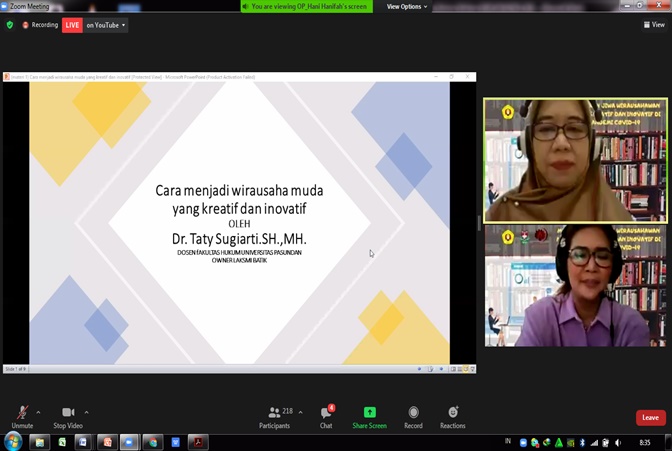672x451 pixels.
Task: Click the Adobe PDF taskbar icon
Action: point(198,442)
